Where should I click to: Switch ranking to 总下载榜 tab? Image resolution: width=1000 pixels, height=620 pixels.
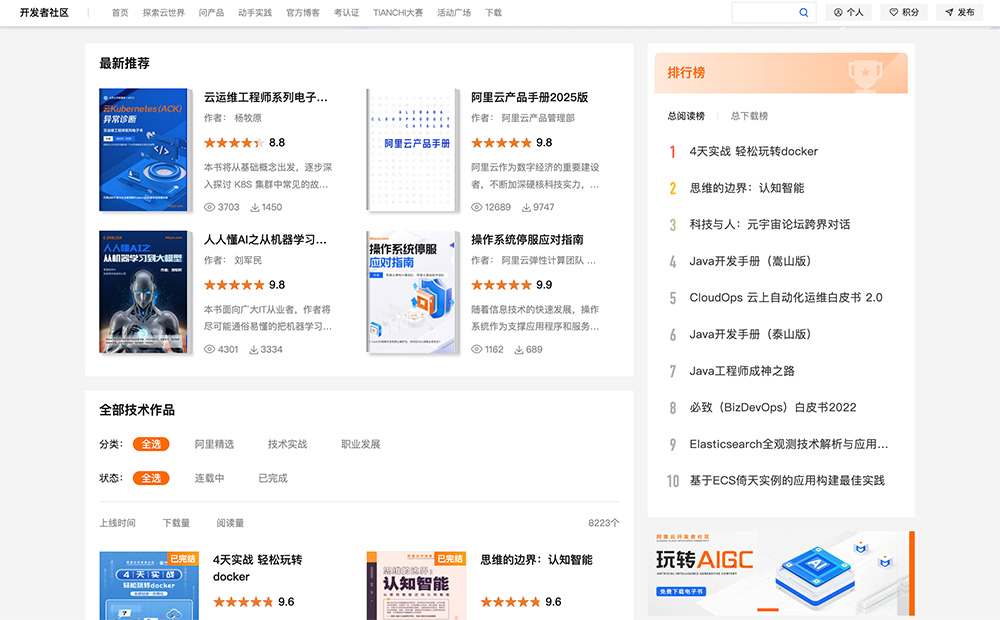[x=749, y=116]
